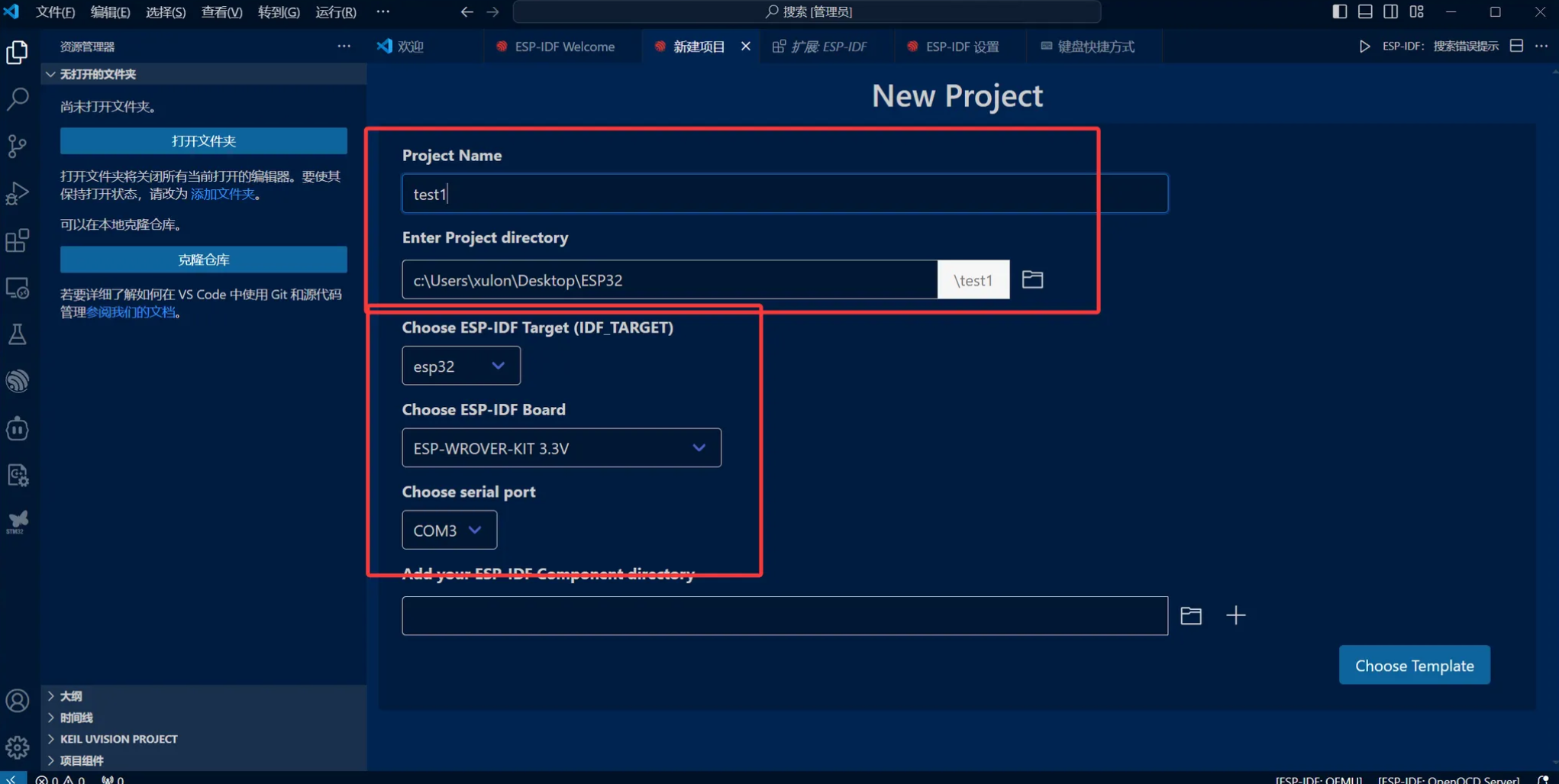1559x784 pixels.
Task: Open the esp32 IDF target dropdown
Action: point(461,366)
